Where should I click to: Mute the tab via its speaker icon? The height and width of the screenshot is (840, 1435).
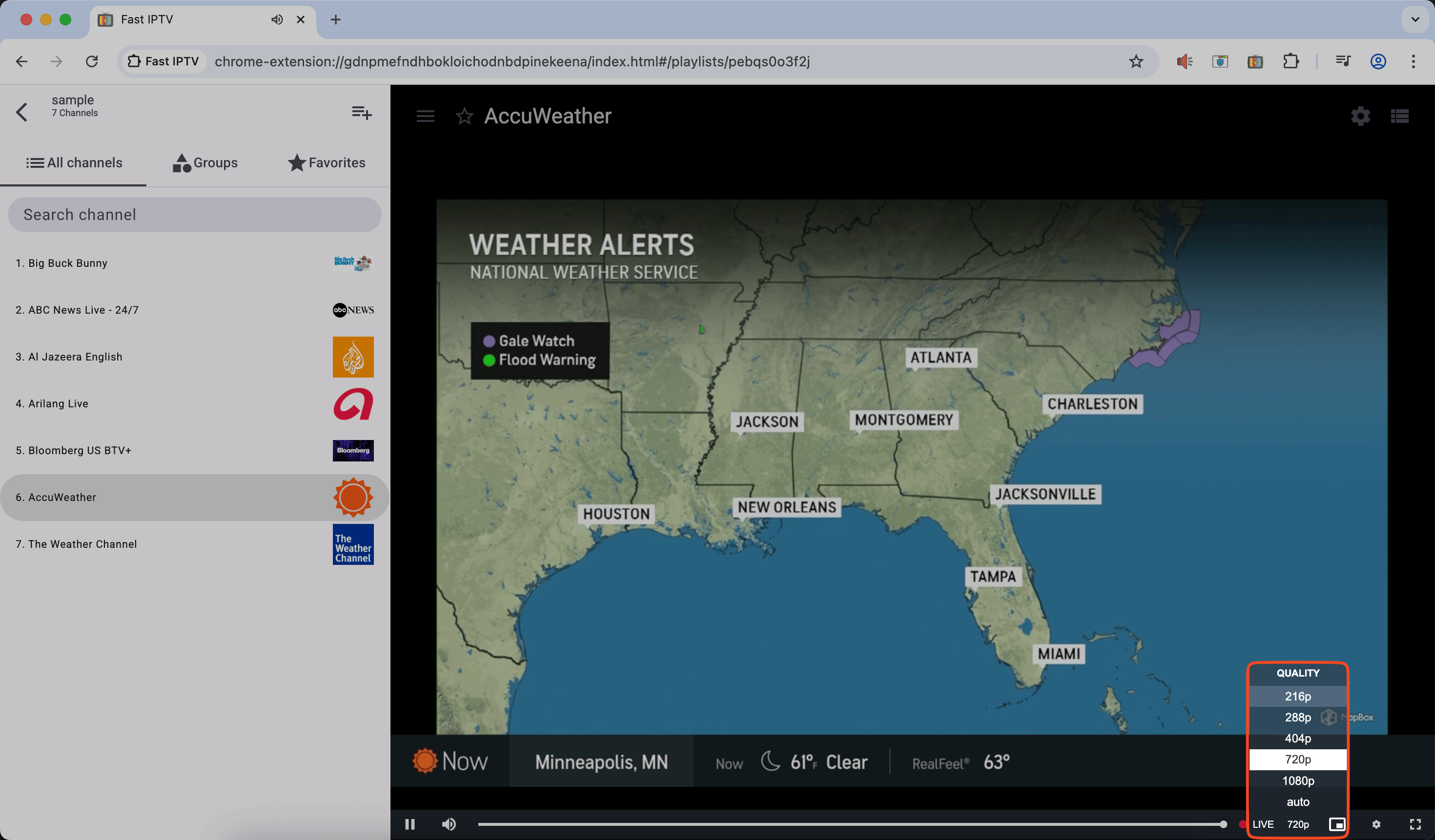tap(277, 20)
